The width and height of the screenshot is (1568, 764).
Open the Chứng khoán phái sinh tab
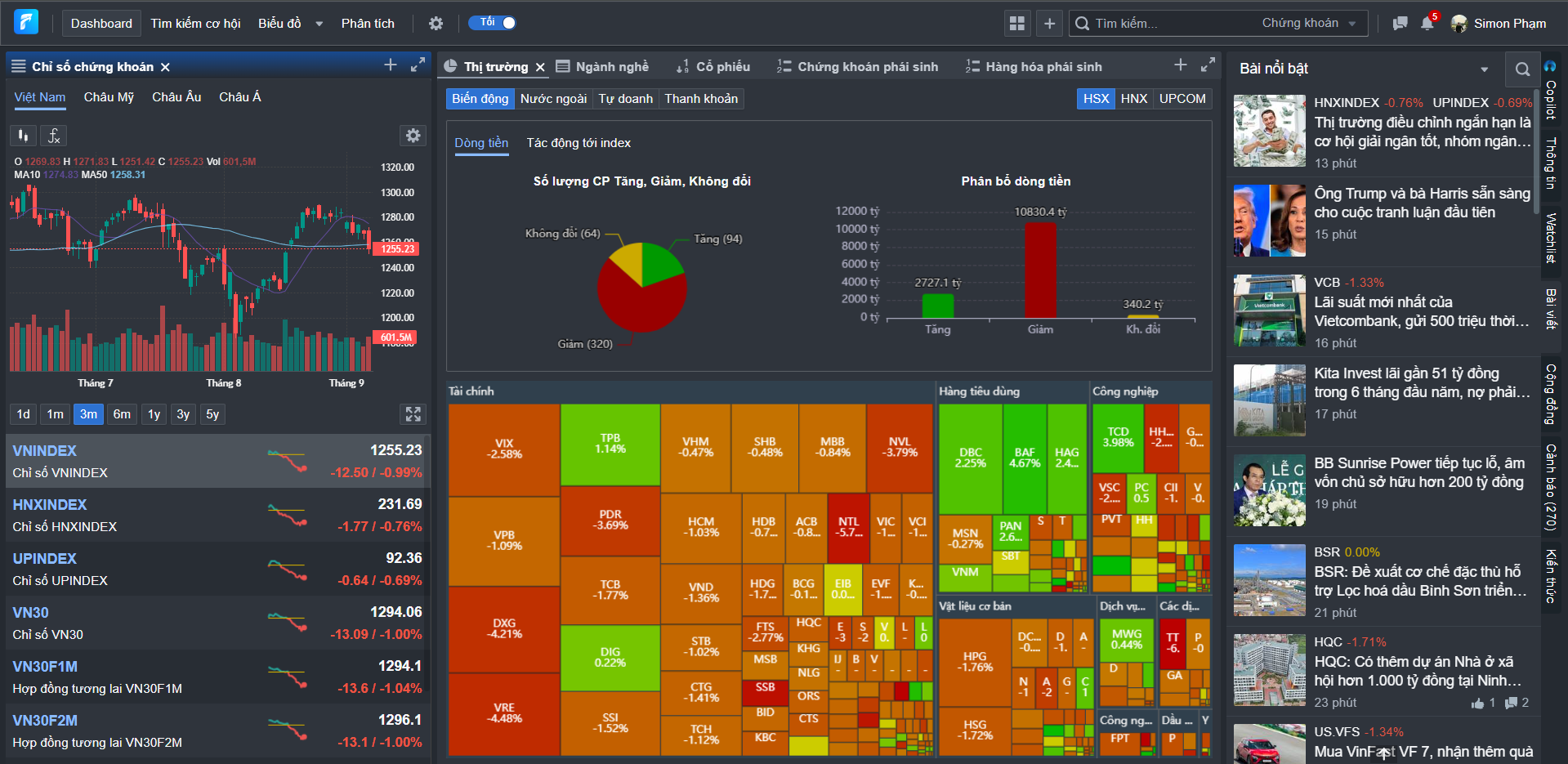pos(858,67)
